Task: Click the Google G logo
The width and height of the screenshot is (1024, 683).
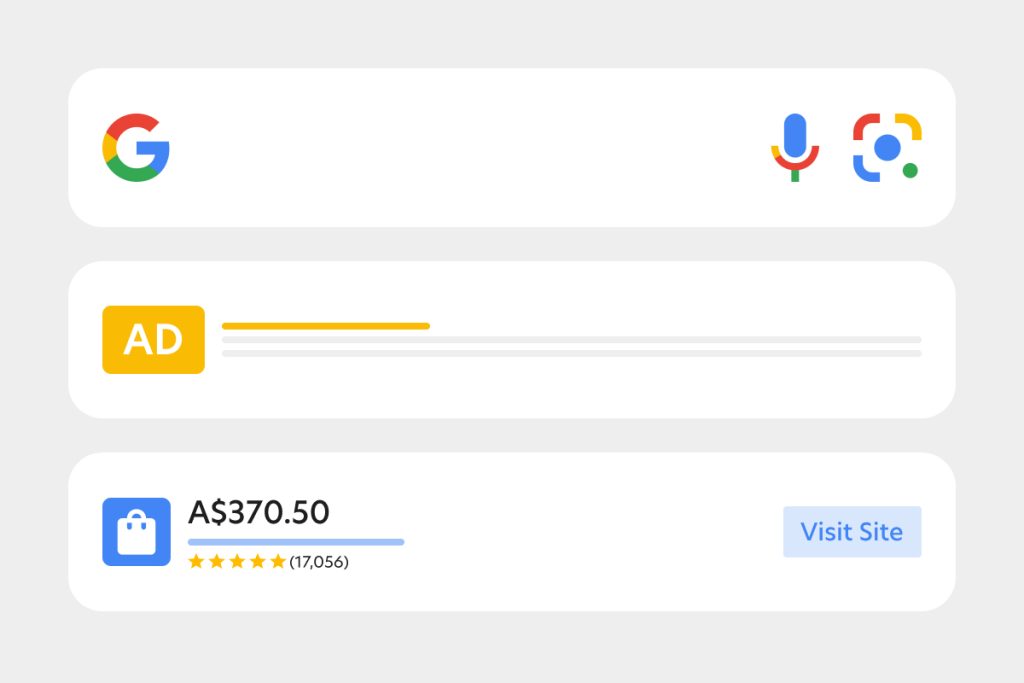Action: click(x=136, y=148)
